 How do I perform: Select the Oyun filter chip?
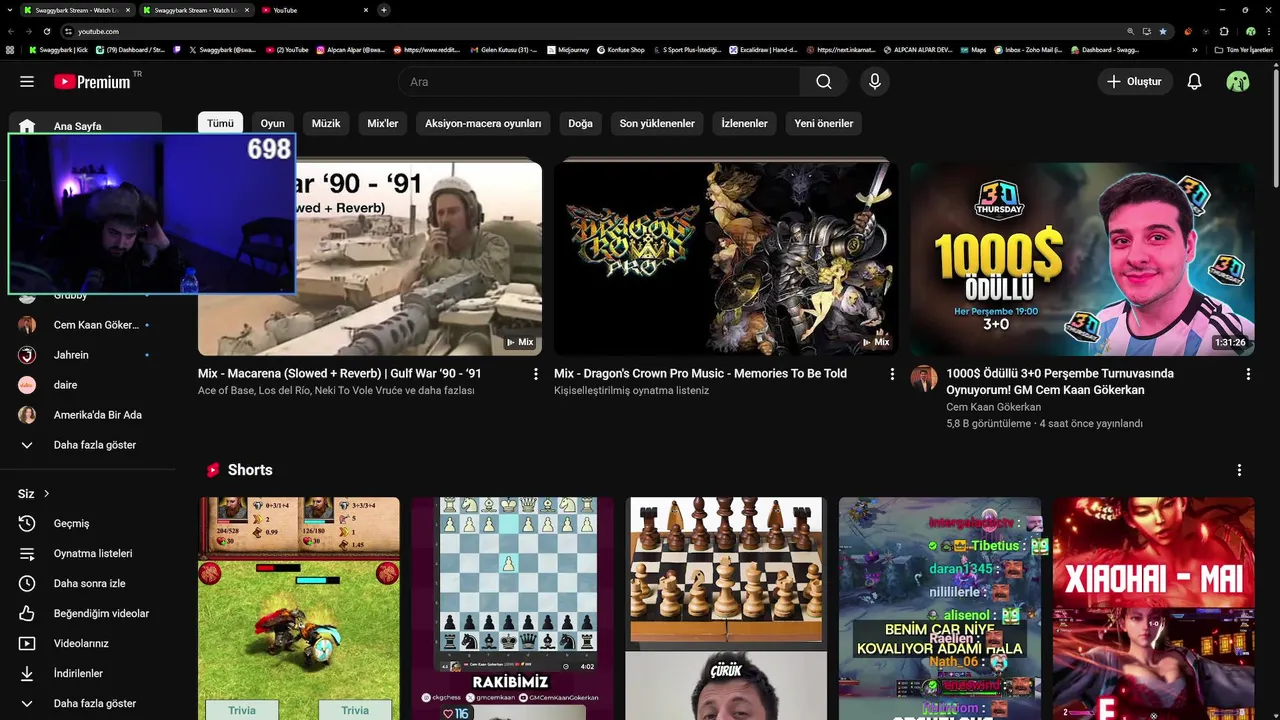(273, 123)
